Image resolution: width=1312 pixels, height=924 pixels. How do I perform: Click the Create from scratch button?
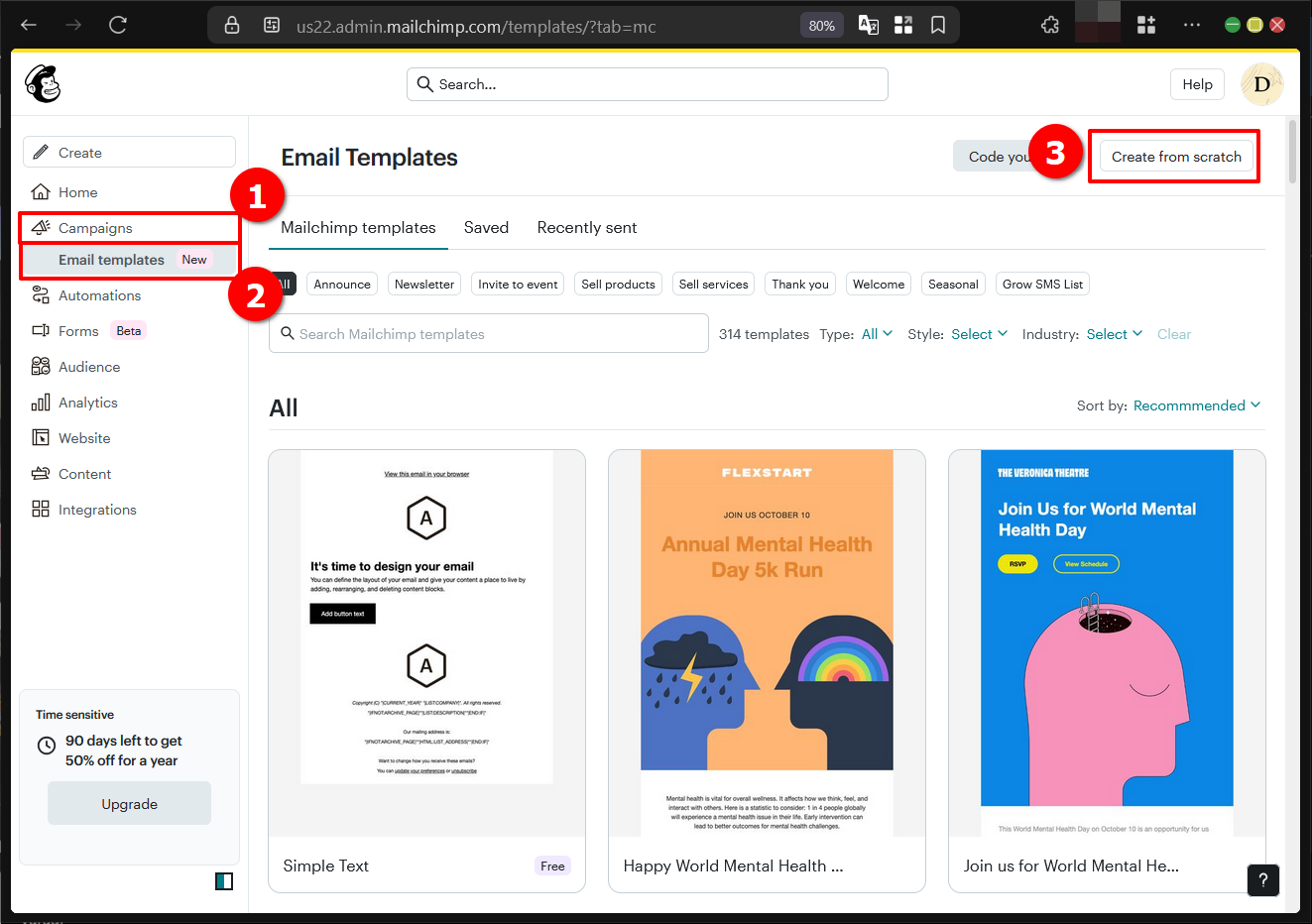coord(1174,156)
